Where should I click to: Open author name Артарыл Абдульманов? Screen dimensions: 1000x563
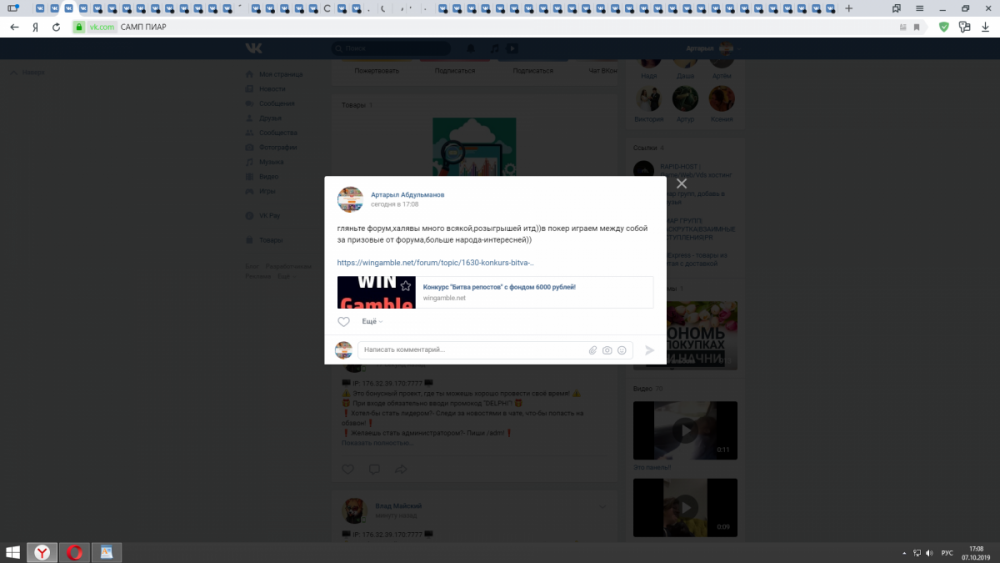(x=407, y=194)
